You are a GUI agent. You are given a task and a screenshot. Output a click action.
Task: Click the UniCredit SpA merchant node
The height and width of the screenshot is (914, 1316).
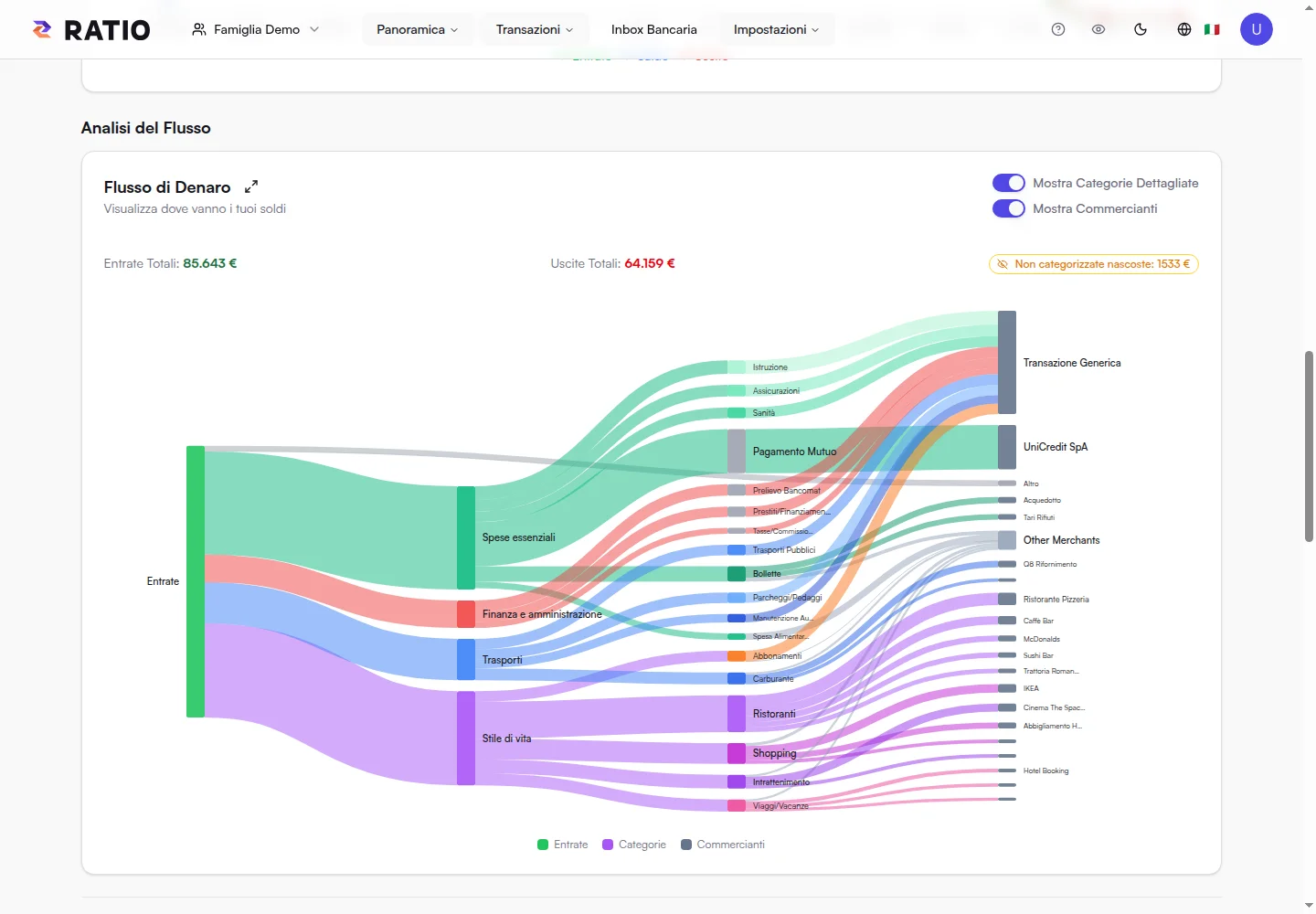[1007, 447]
